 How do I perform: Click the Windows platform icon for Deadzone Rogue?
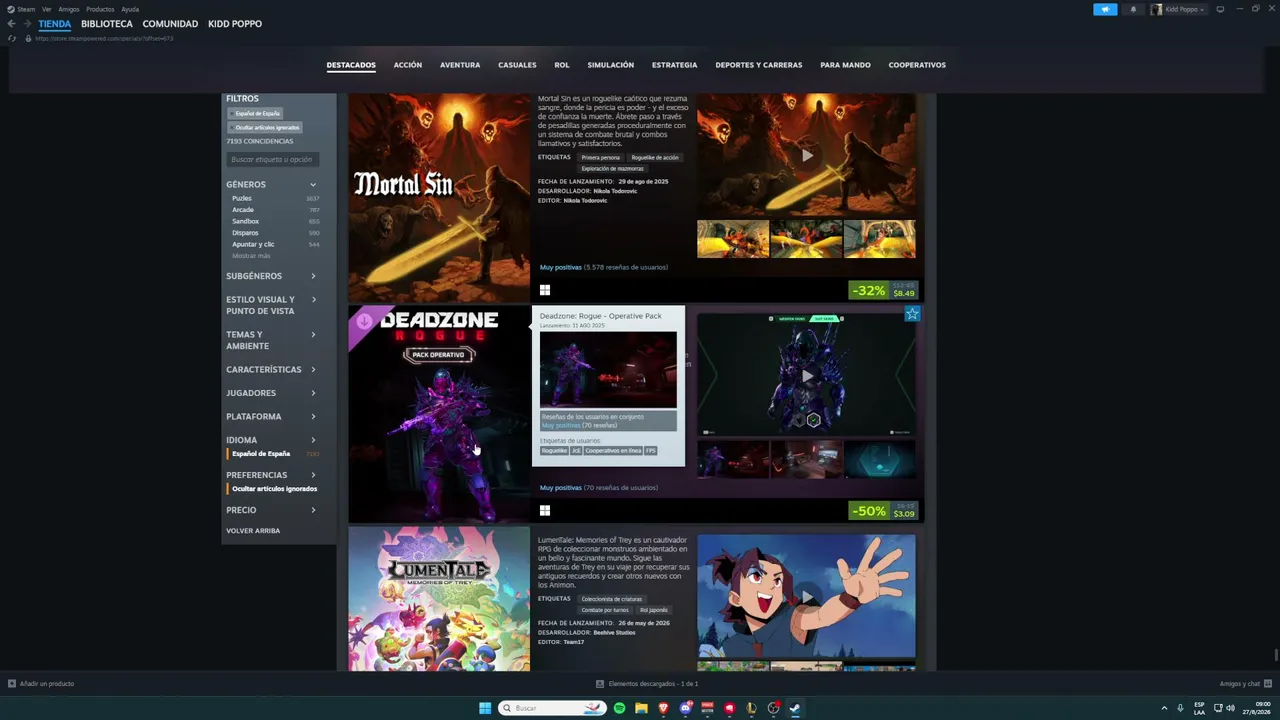[x=545, y=510]
